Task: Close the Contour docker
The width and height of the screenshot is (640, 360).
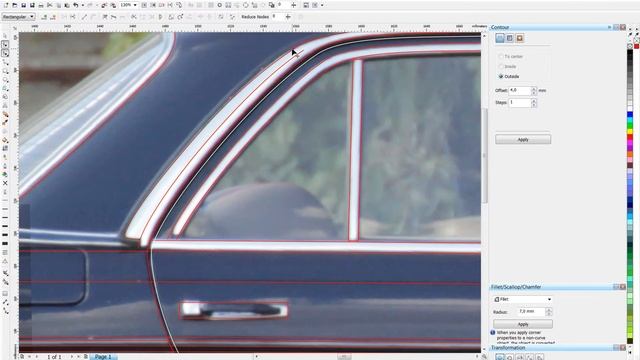Action: point(623,27)
